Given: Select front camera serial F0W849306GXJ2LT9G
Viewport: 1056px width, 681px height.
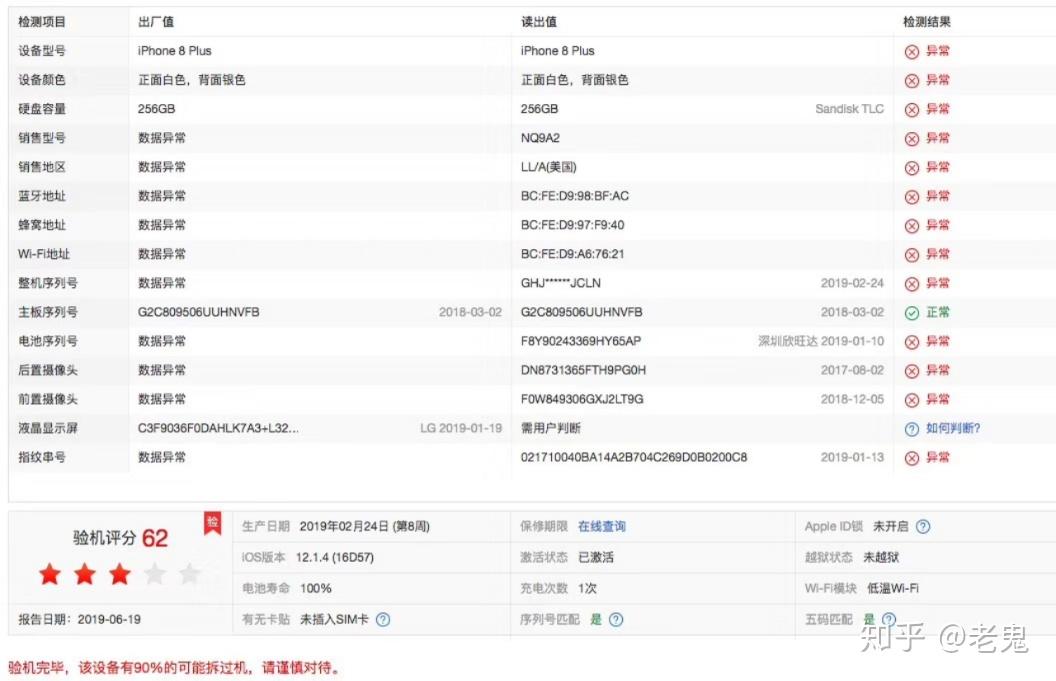Looking at the screenshot, I should coord(582,399).
